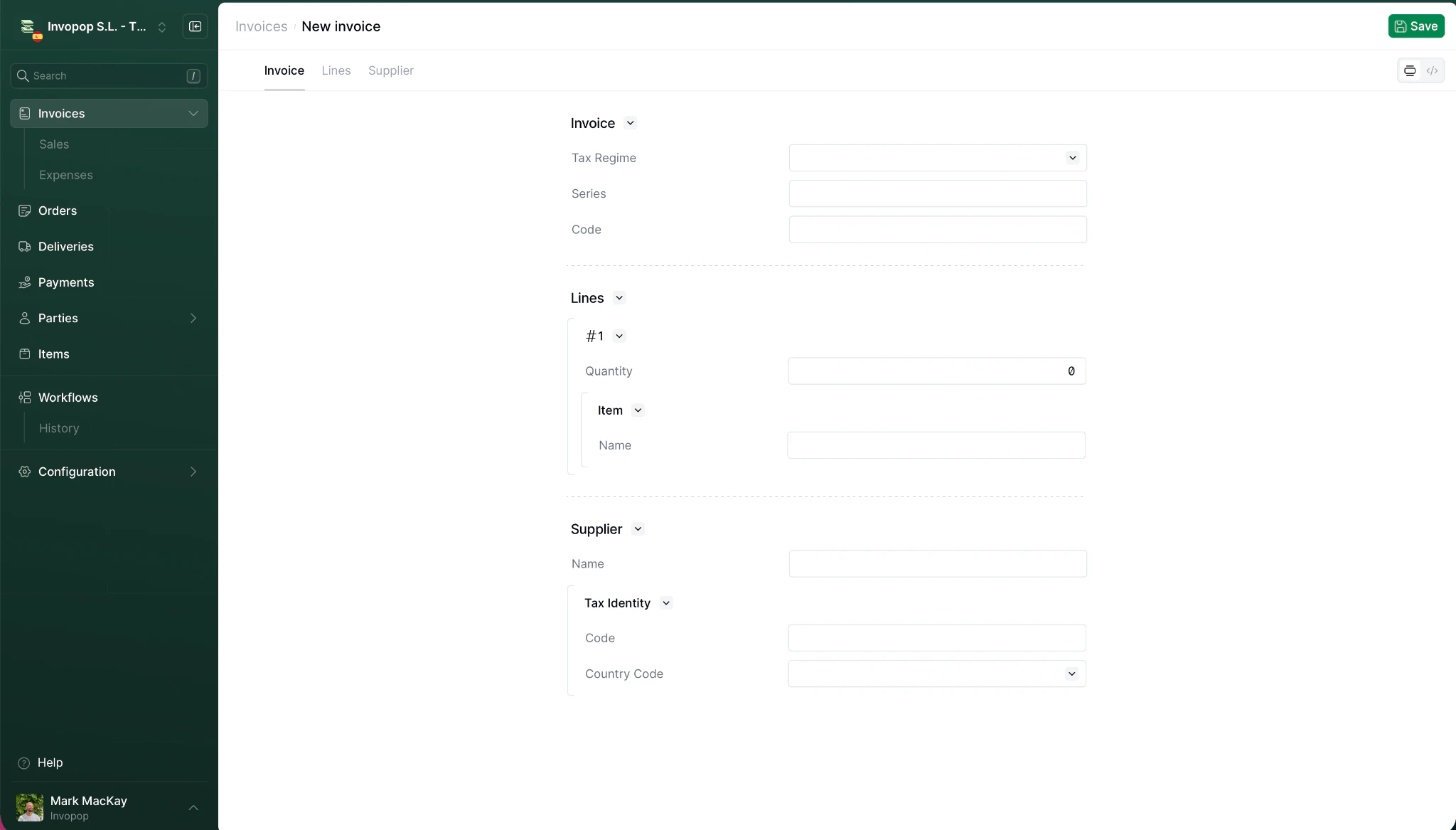Toggle the form preview view icon
The width and height of the screenshot is (1456, 830).
click(x=1410, y=70)
